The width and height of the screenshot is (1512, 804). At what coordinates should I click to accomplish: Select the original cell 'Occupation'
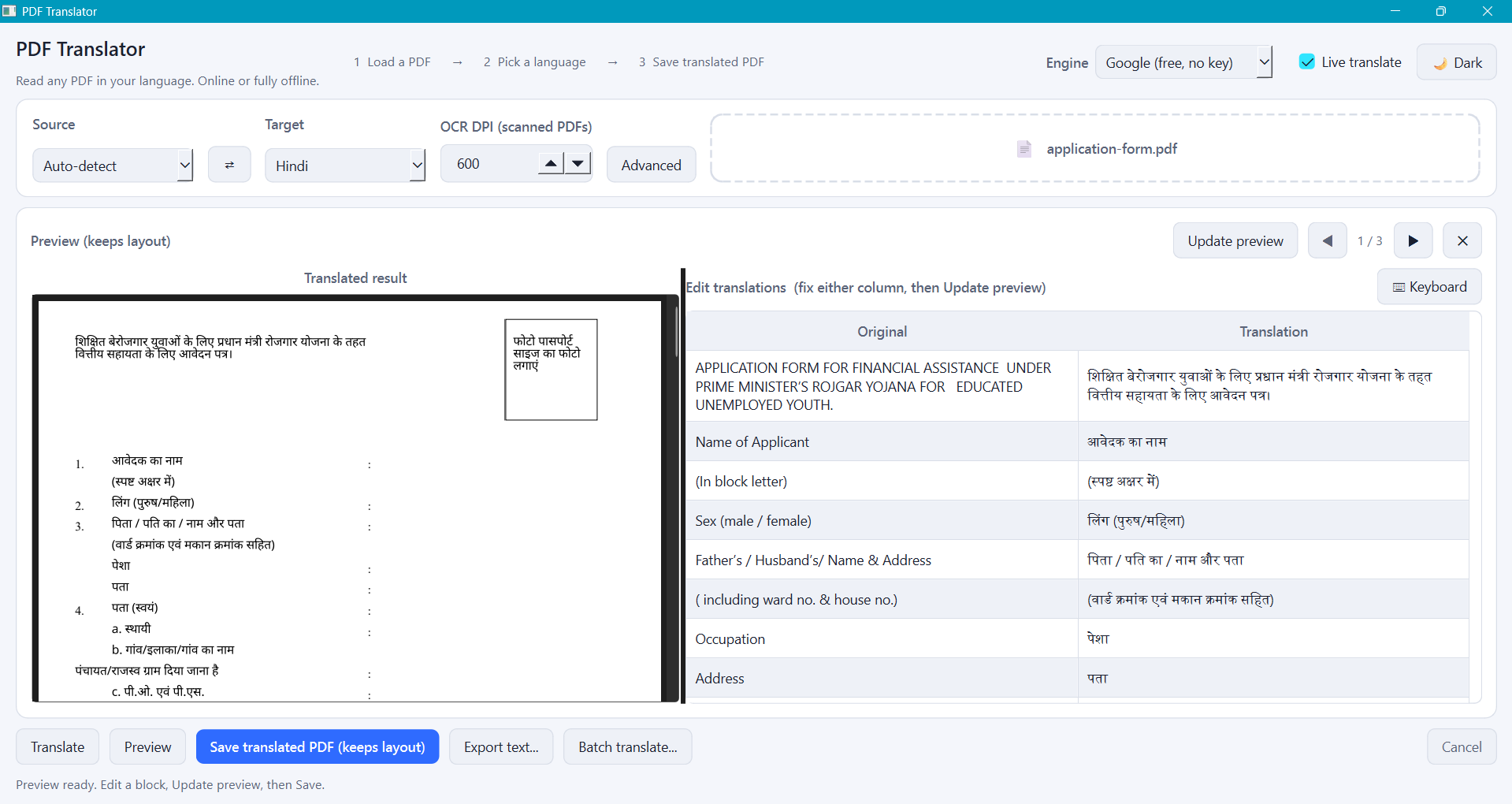[882, 638]
